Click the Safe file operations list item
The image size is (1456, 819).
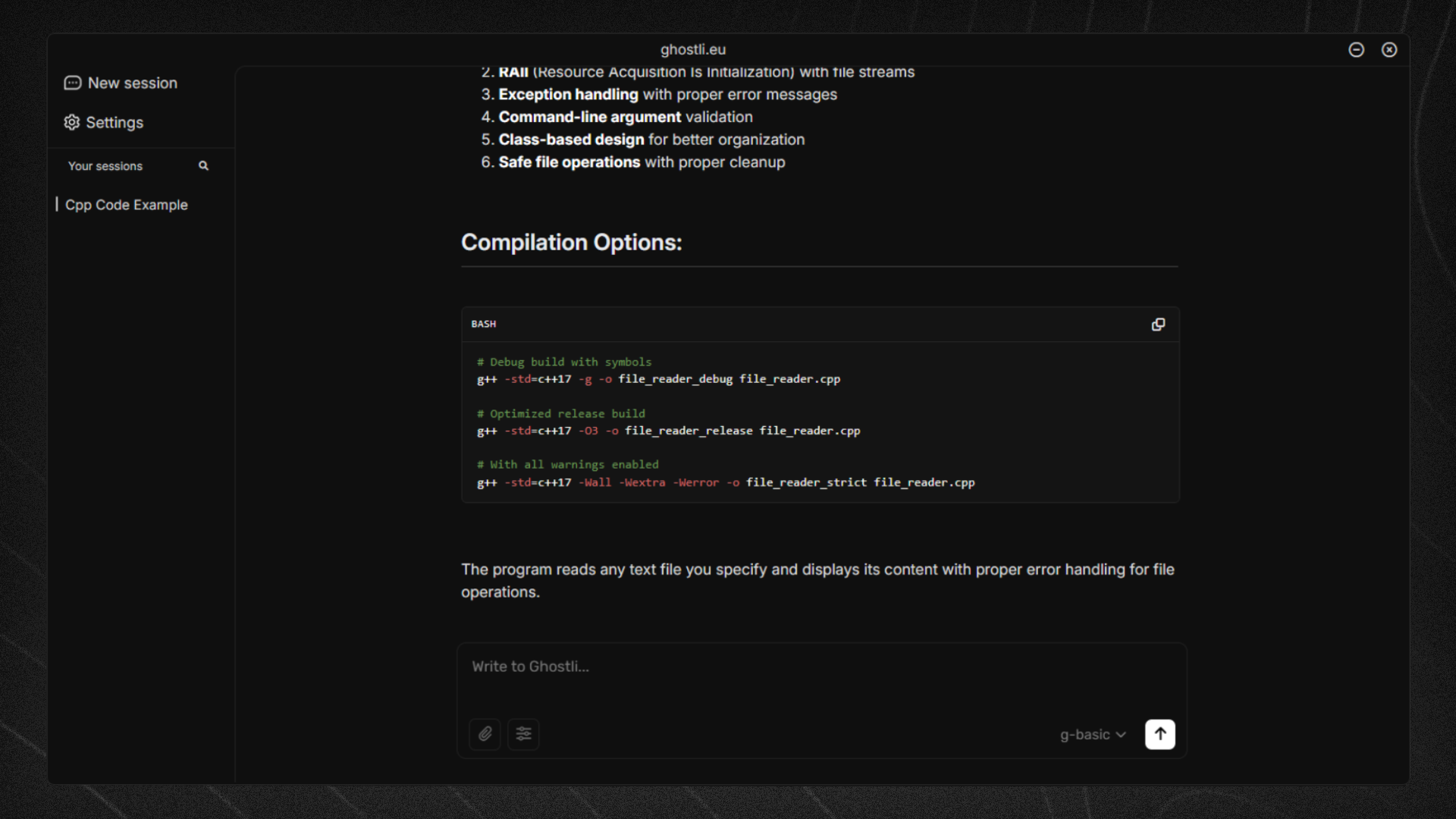633,162
